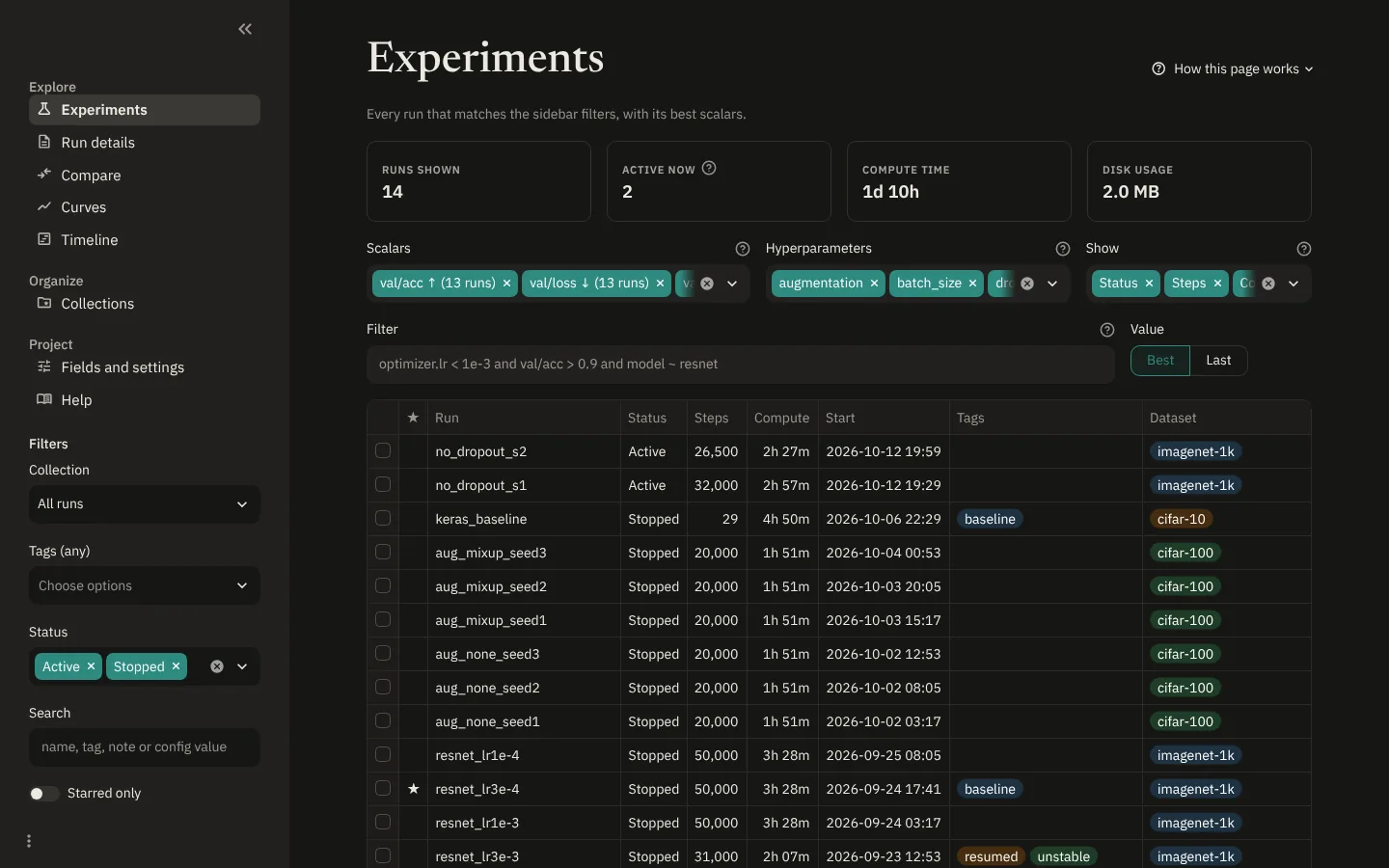
Task: Expand the Hyperparameters dropdown
Action: 1052,284
